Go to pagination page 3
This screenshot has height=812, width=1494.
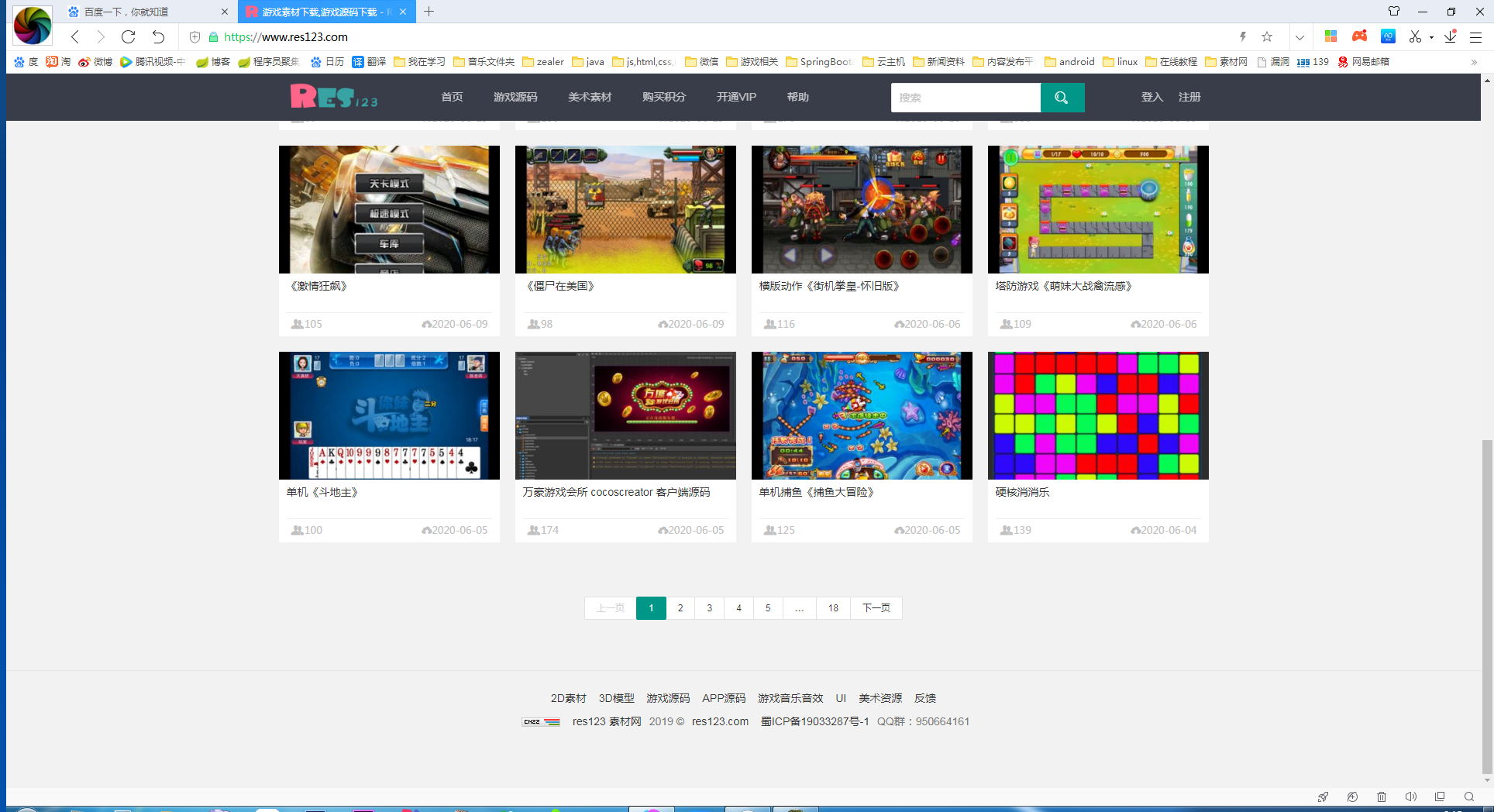(710, 608)
